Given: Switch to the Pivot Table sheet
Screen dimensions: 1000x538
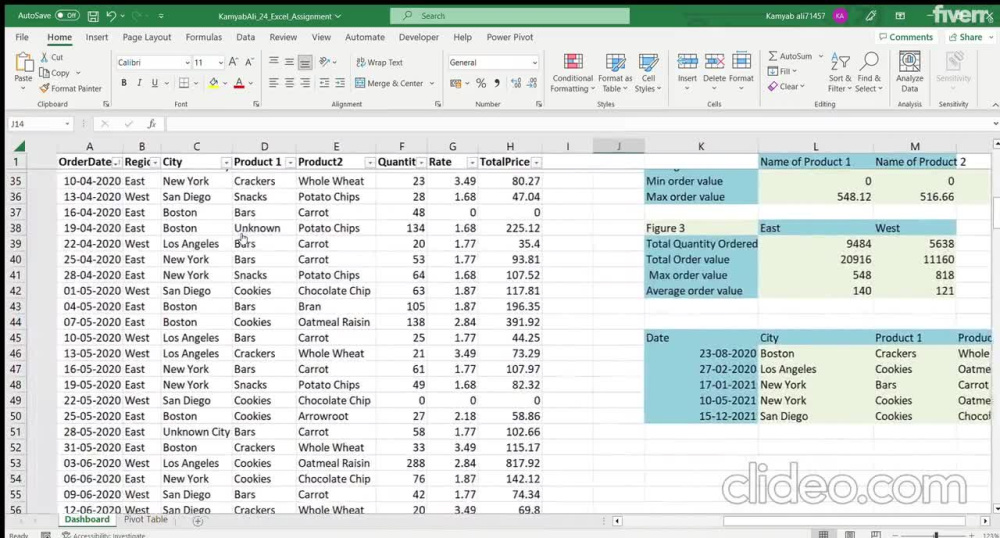Looking at the screenshot, I should [145, 520].
